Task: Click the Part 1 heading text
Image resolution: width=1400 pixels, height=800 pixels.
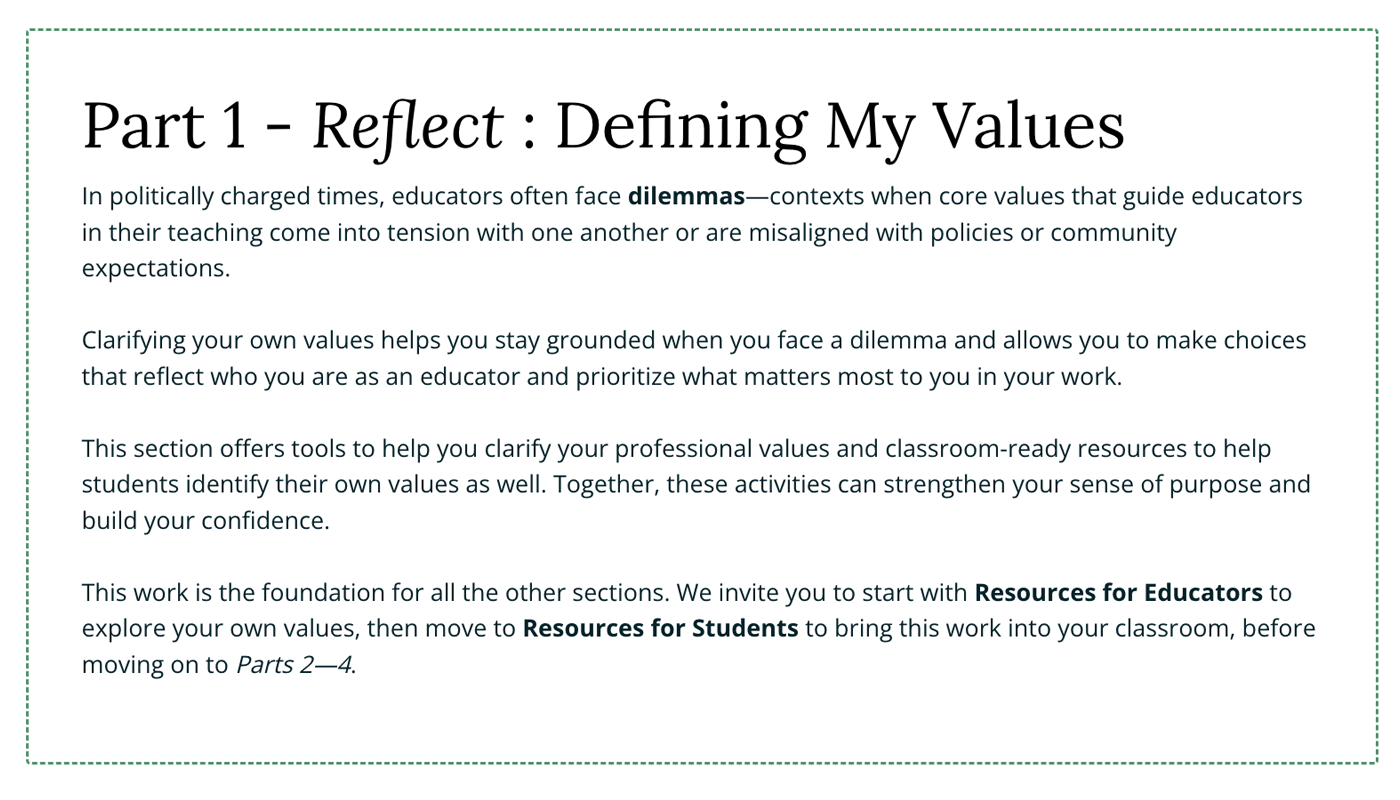Action: tap(164, 127)
